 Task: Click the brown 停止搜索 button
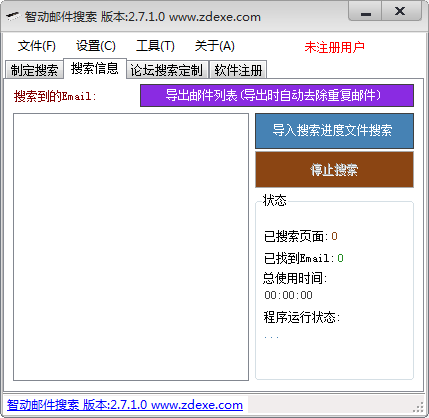pos(334,170)
